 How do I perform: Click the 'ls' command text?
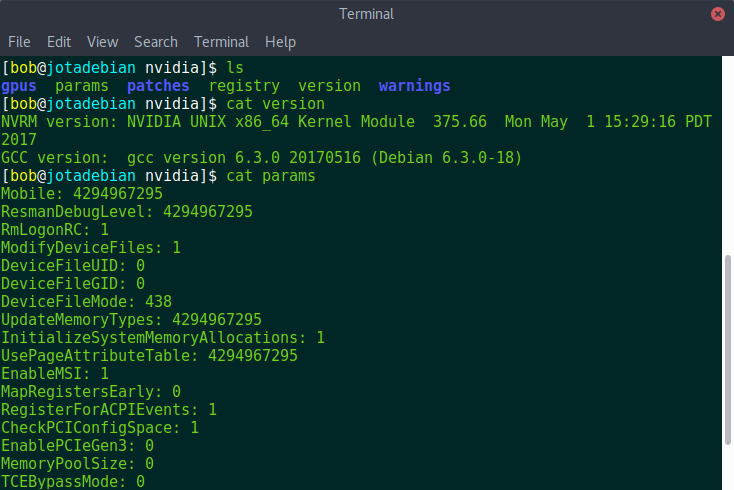click(x=235, y=68)
